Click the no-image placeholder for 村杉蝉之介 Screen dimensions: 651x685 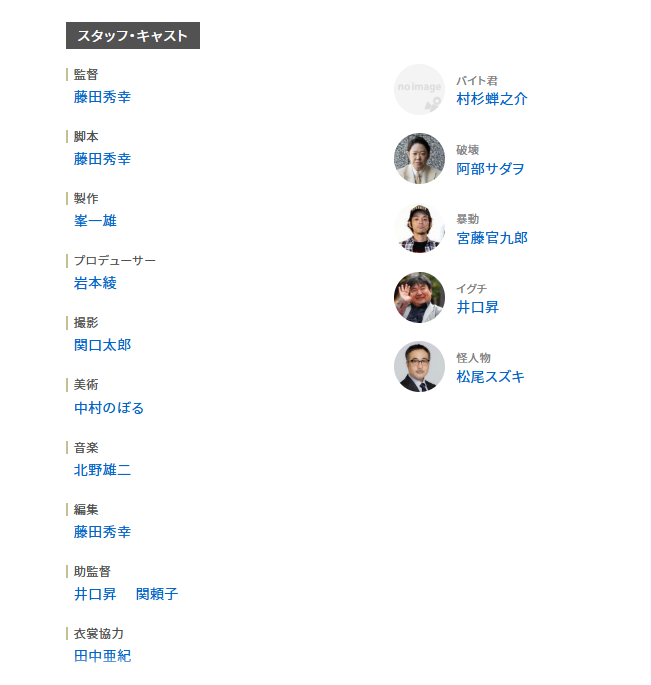tap(419, 90)
